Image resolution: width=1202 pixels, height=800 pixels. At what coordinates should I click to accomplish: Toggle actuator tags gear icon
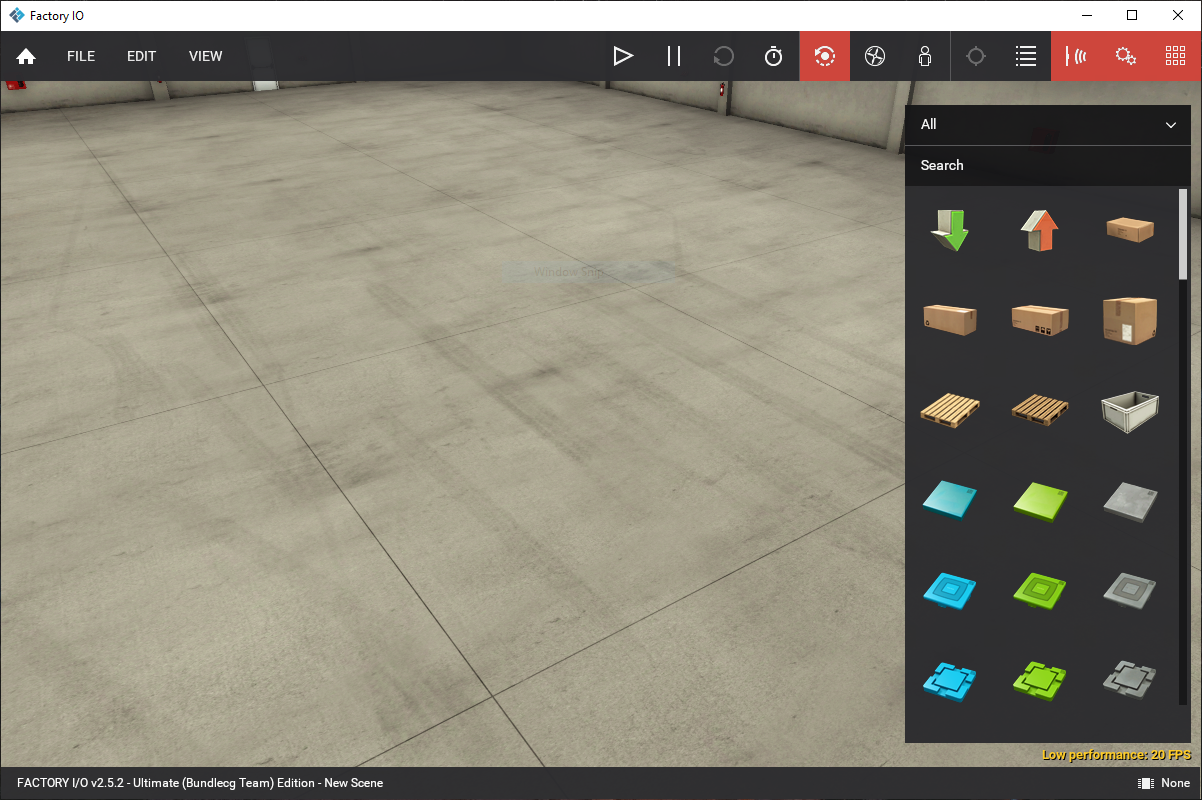(x=1126, y=56)
